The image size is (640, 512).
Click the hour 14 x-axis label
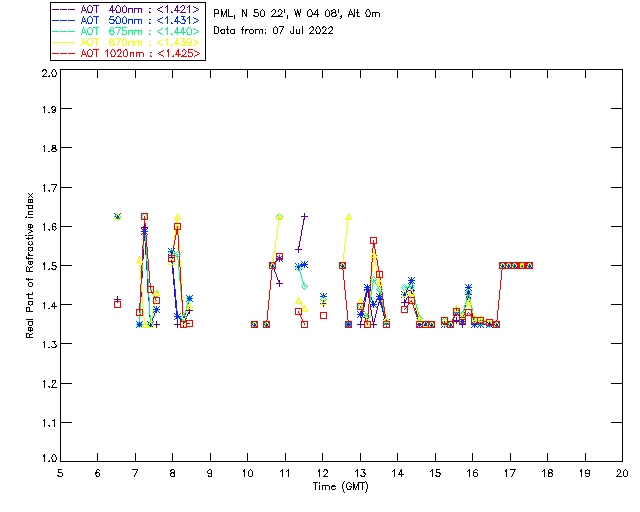click(x=398, y=473)
